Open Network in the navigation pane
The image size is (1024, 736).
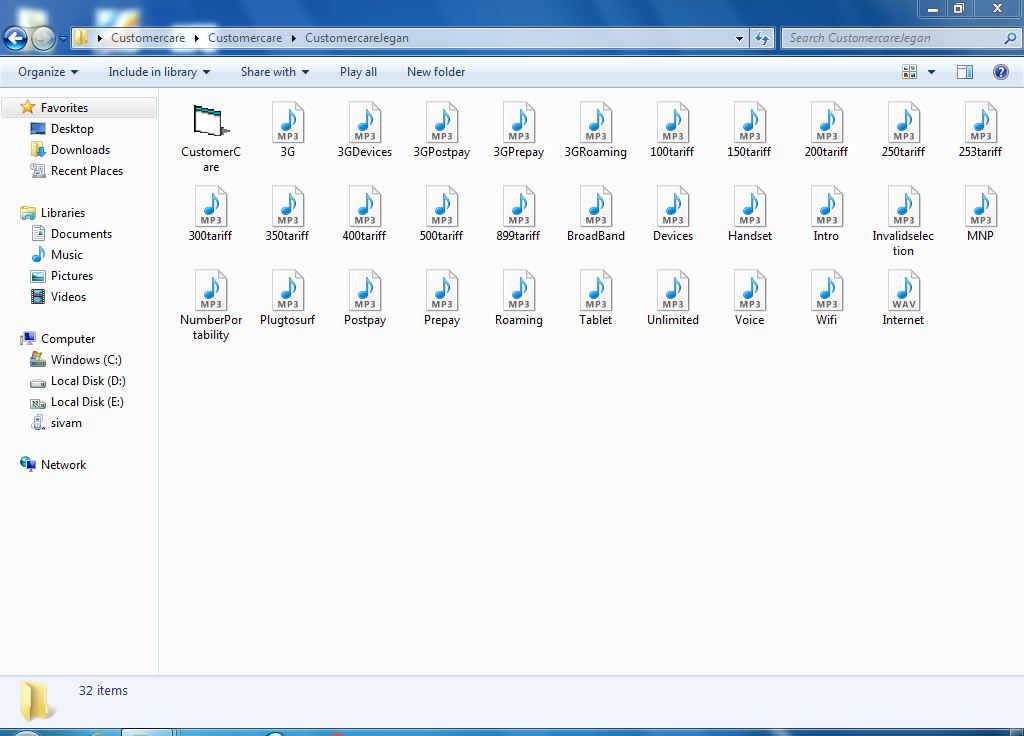tap(63, 464)
